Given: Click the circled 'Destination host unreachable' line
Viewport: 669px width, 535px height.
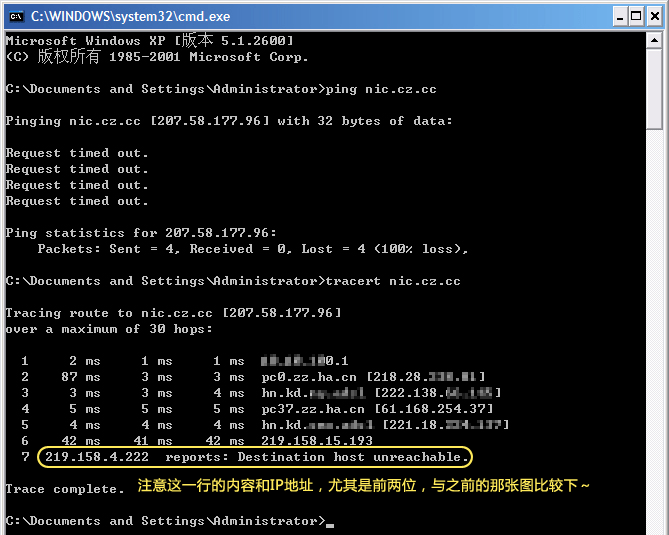Looking at the screenshot, I should 255,457.
